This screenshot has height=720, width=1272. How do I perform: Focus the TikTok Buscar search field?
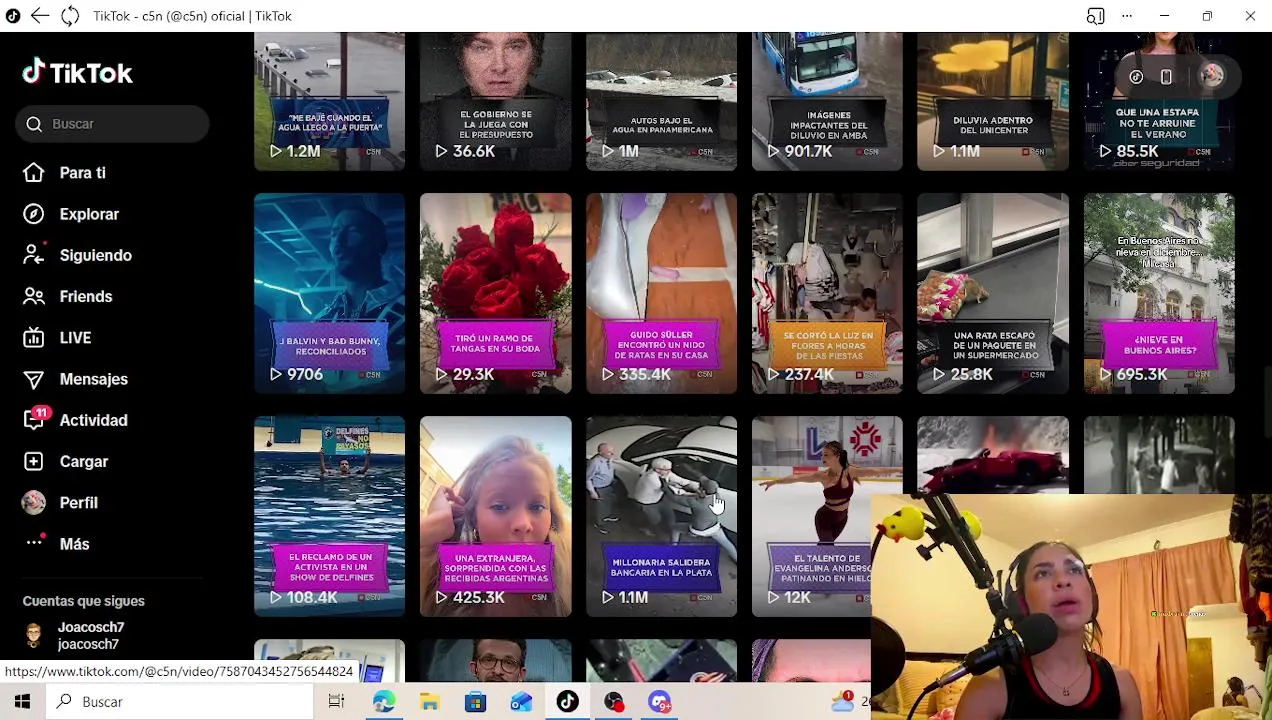tap(113, 124)
